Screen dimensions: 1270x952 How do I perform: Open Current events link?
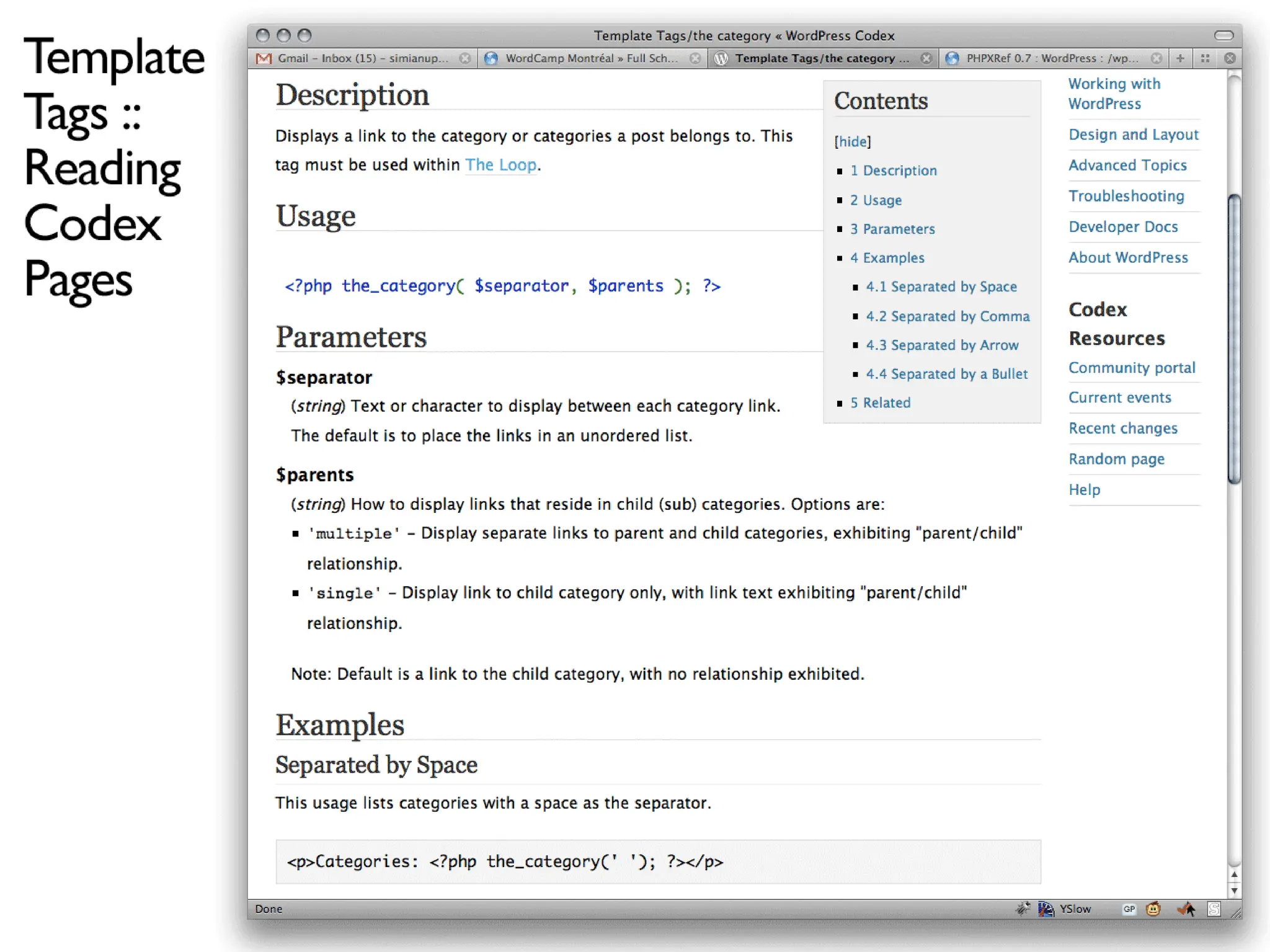(x=1120, y=398)
